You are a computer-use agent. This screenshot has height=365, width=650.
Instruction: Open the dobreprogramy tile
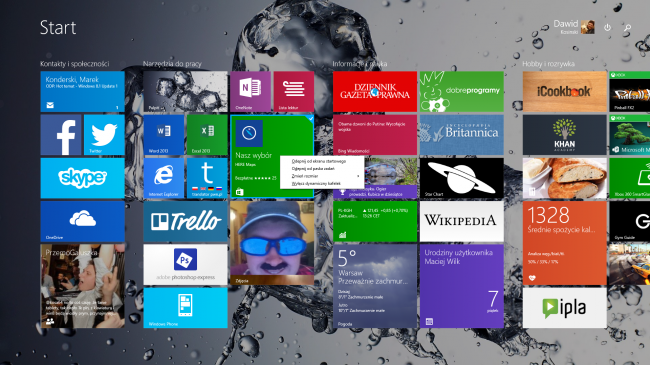pyautogui.click(x=461, y=91)
